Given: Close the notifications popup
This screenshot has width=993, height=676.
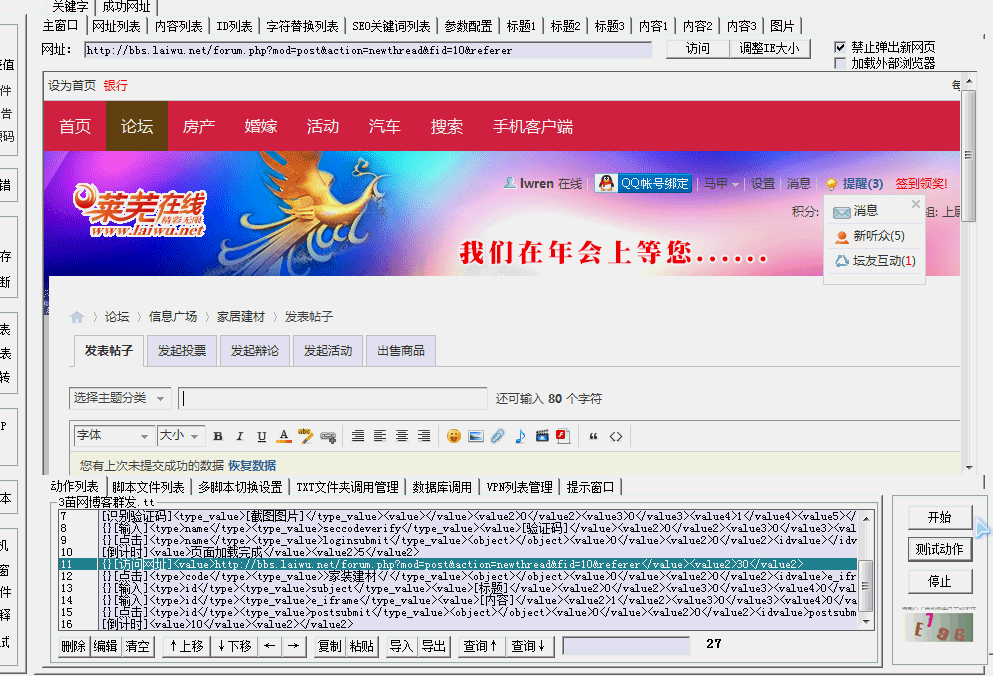Looking at the screenshot, I should (915, 204).
